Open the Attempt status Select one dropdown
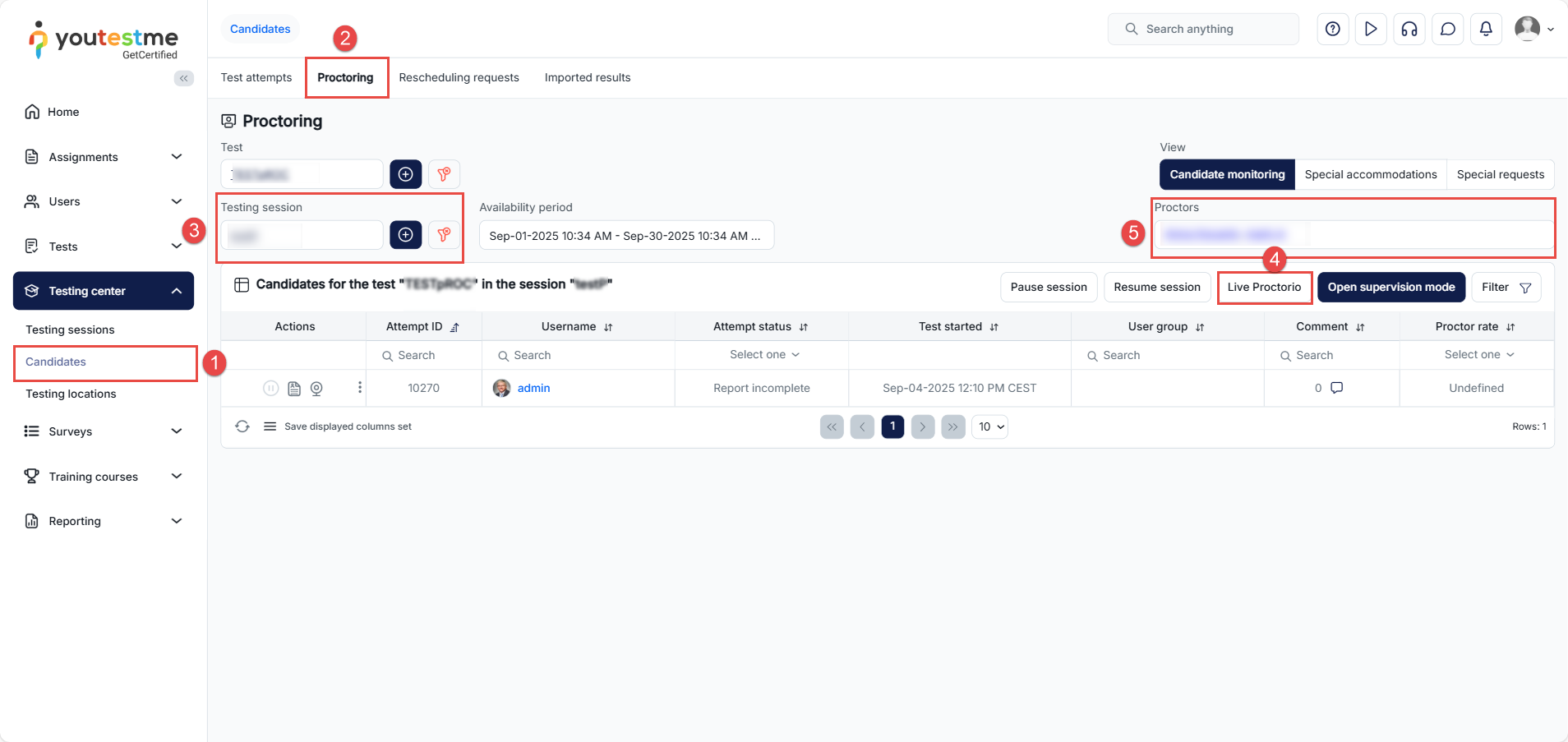The image size is (1568, 742). (764, 355)
